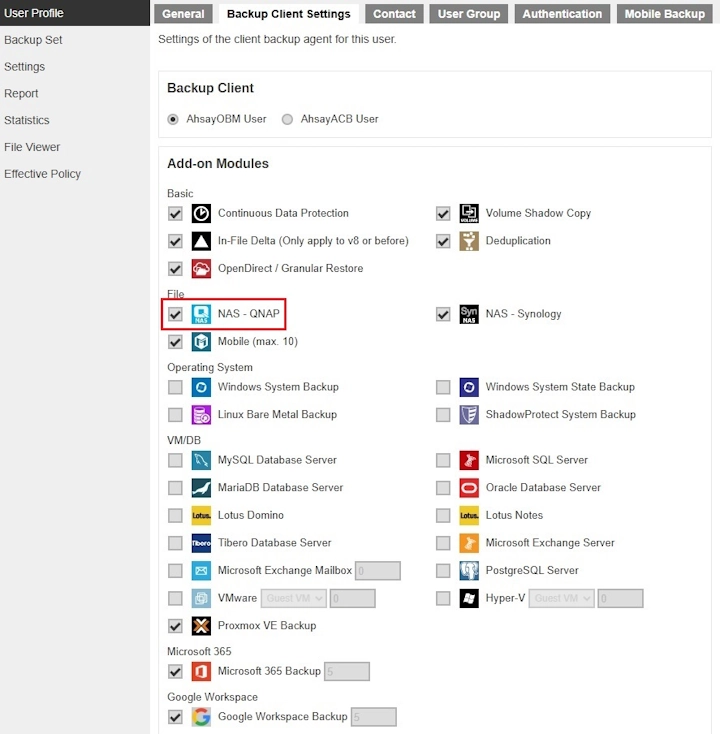Click the NAS - Synology module icon
Screen dimensions: 720x734
(x=468, y=314)
